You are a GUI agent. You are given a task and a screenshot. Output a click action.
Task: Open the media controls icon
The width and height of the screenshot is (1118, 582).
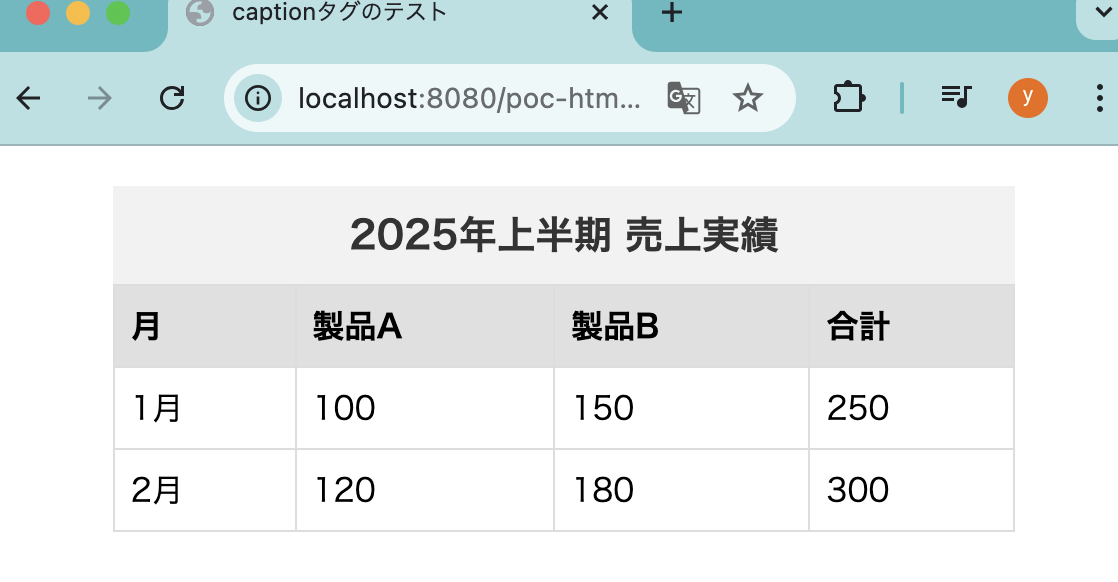click(x=956, y=96)
